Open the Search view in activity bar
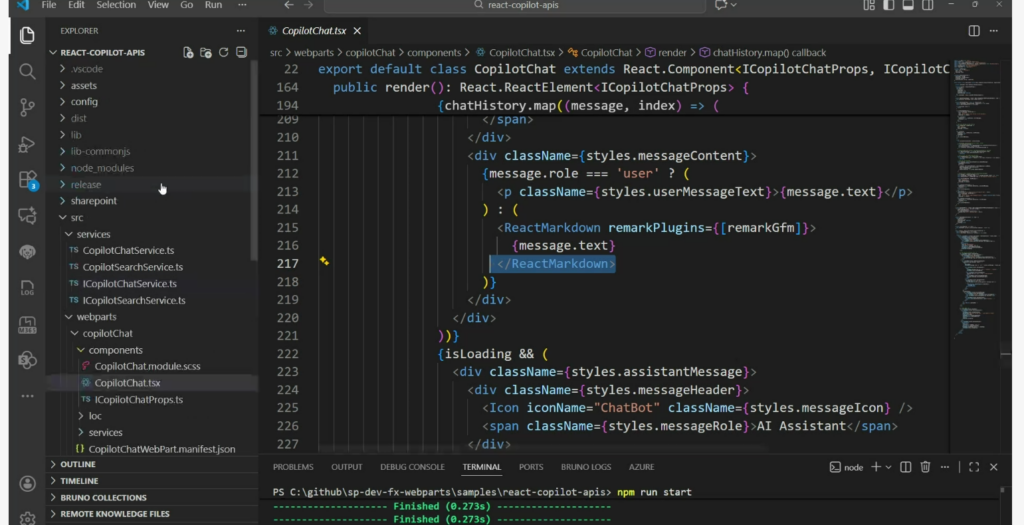The image size is (1024, 525). tap(27, 72)
